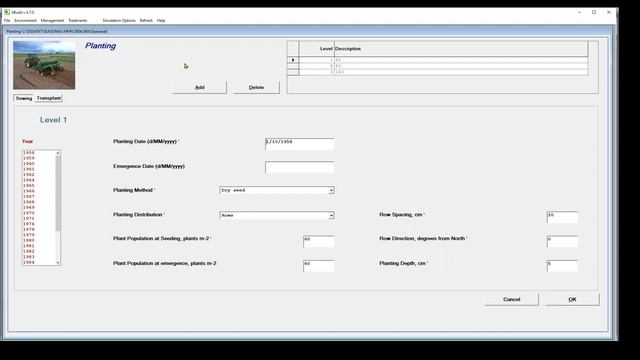Viewport: 640px width, 360px height.
Task: Select year 1960 in the Year list
Action: pyautogui.click(x=29, y=164)
